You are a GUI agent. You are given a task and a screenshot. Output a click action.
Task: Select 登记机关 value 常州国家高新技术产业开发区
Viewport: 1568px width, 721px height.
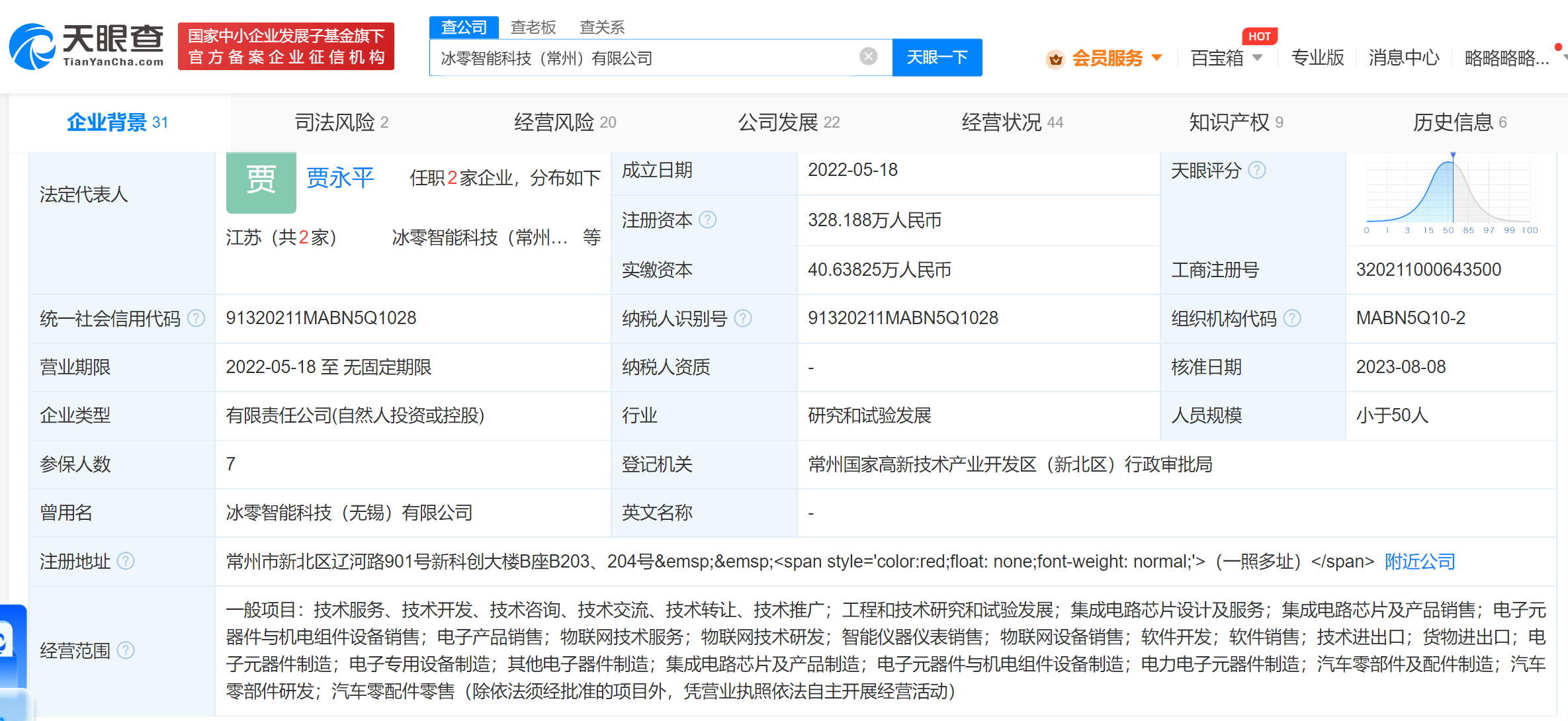click(1010, 464)
